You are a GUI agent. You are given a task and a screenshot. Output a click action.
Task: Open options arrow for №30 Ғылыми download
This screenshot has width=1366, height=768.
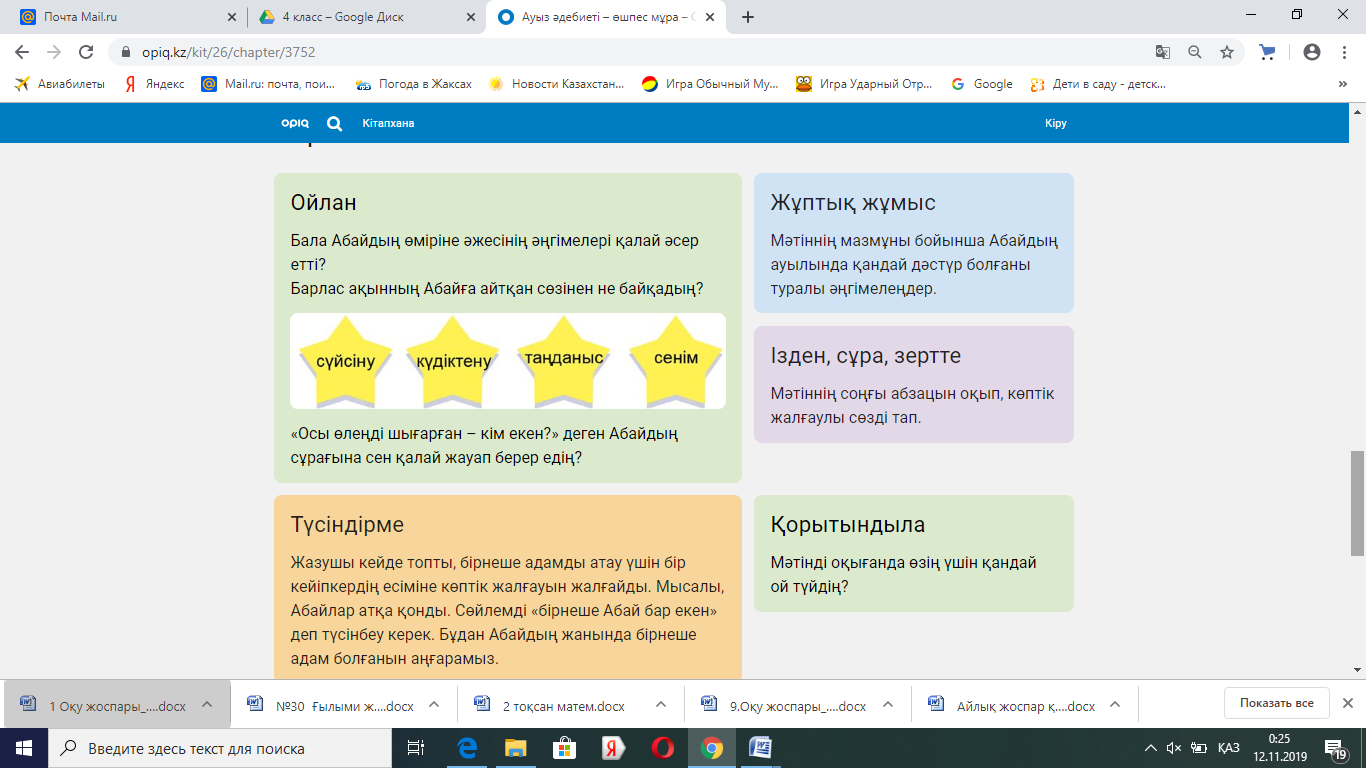coord(434,704)
